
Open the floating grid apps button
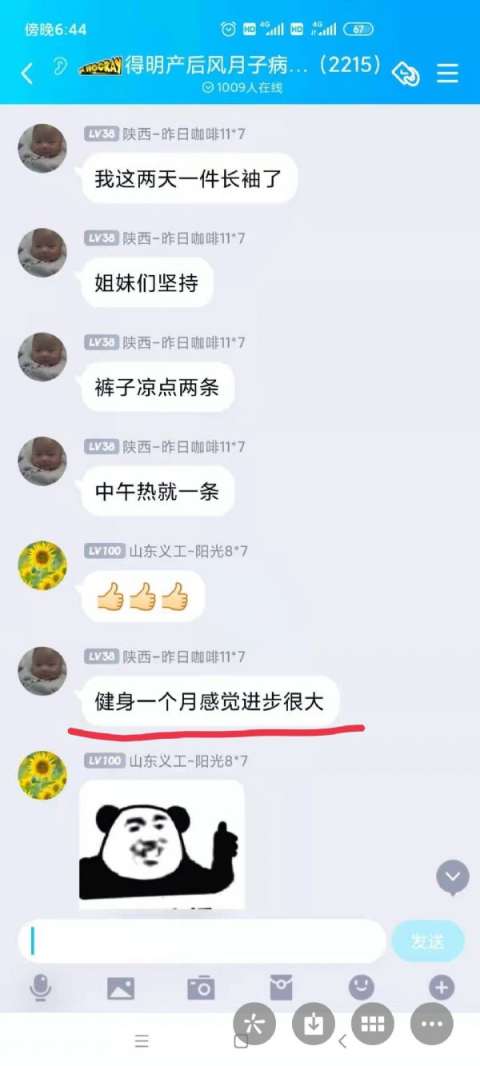pos(373,1025)
